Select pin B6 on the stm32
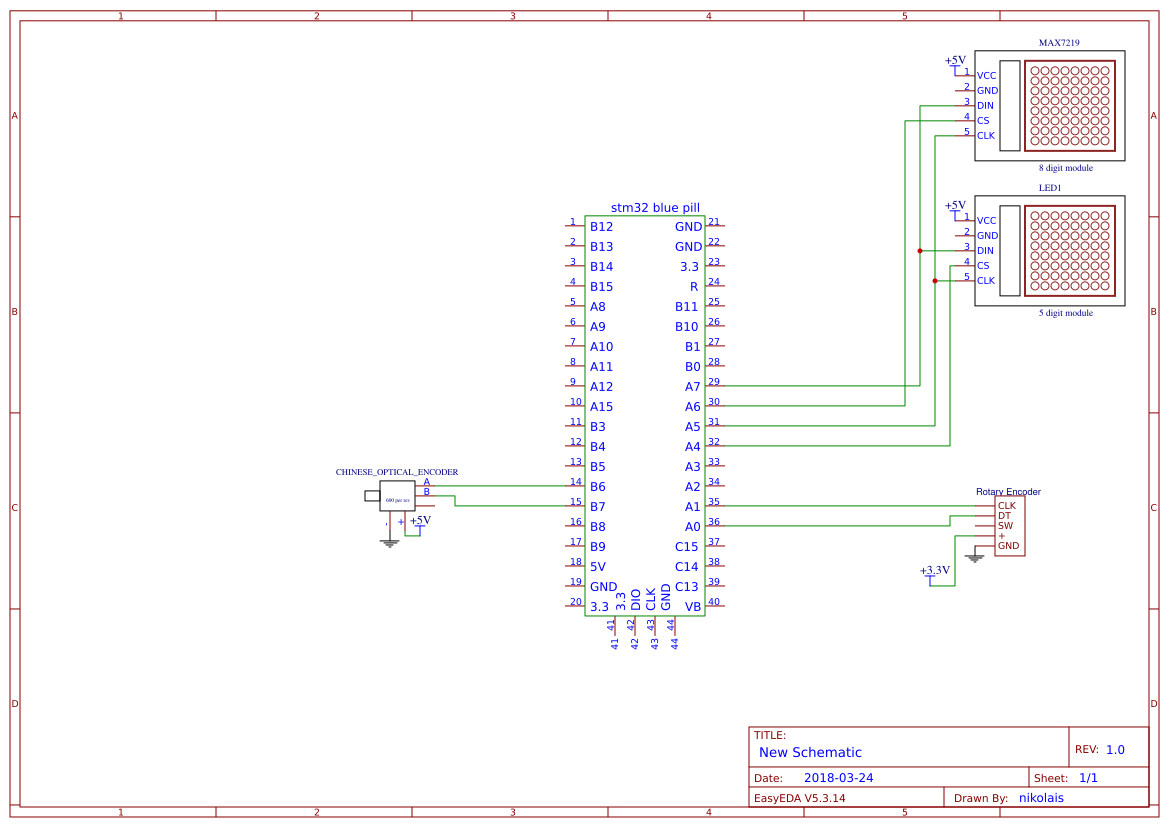1169x827 pixels. pyautogui.click(x=597, y=487)
